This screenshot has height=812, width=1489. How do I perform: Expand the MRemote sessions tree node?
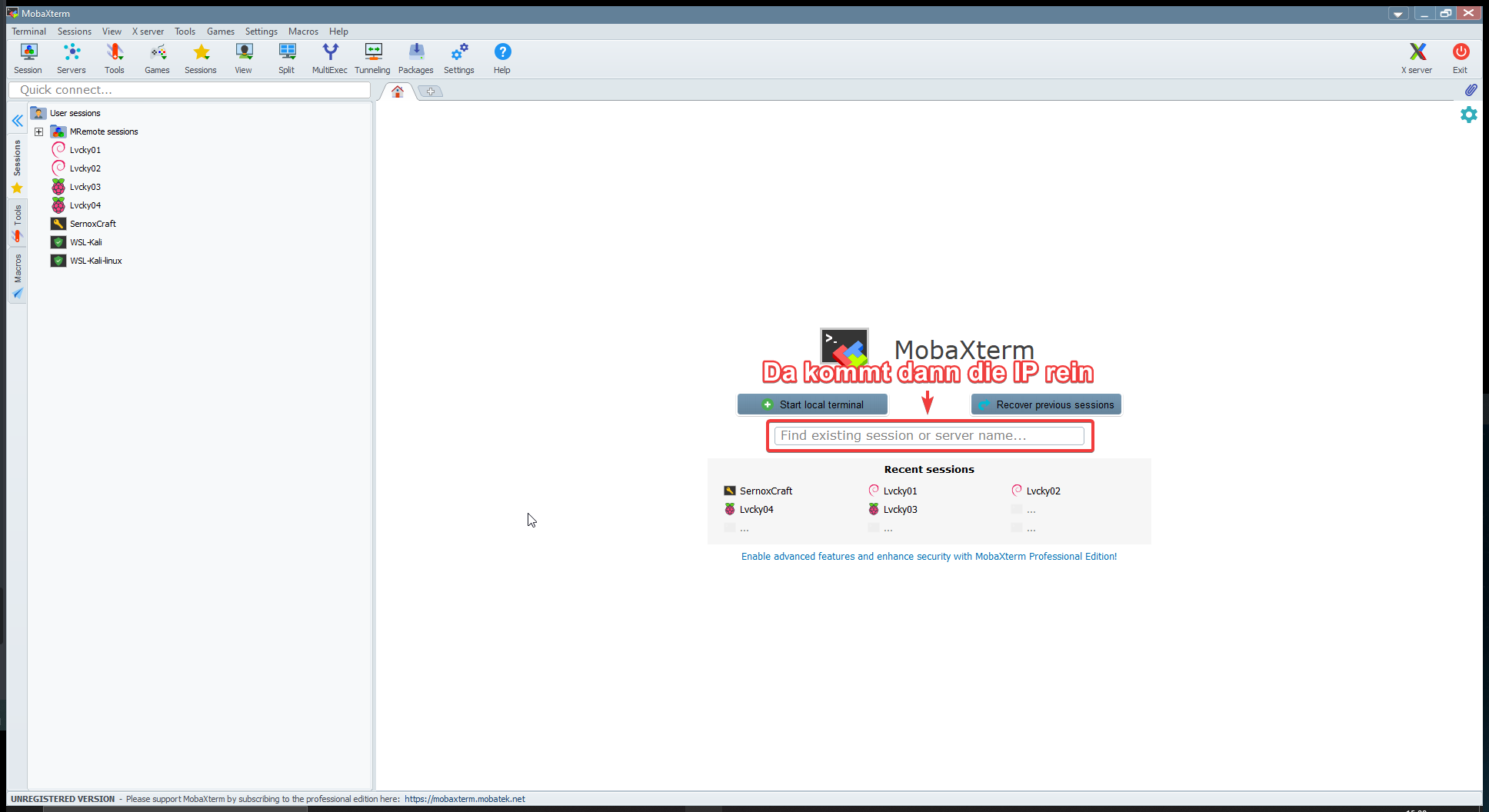(x=38, y=131)
